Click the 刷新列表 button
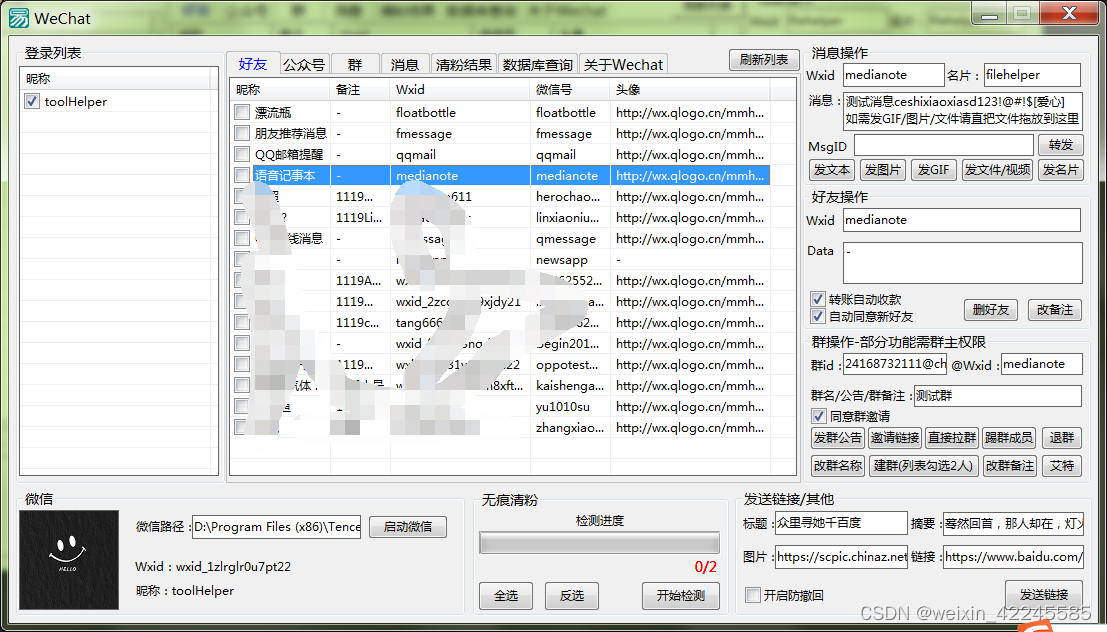The image size is (1107, 632). point(764,60)
